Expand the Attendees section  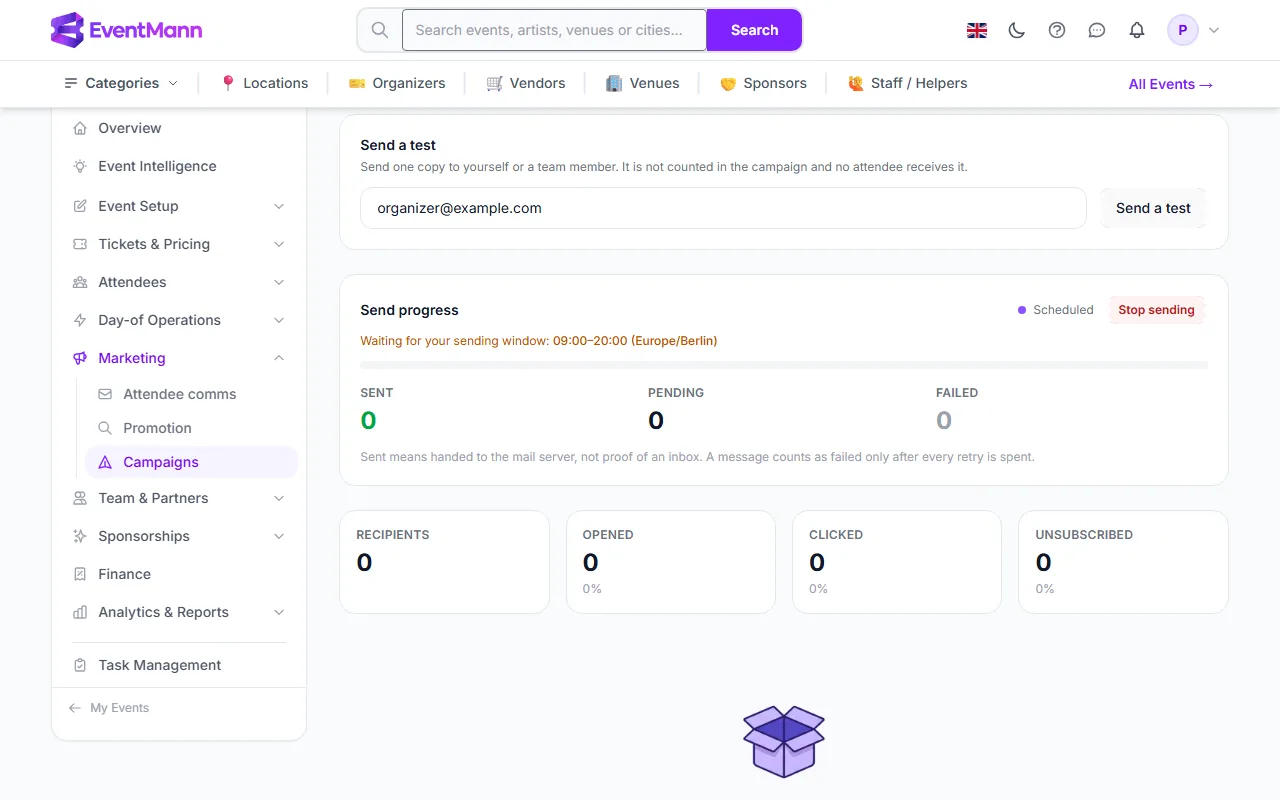coord(179,282)
